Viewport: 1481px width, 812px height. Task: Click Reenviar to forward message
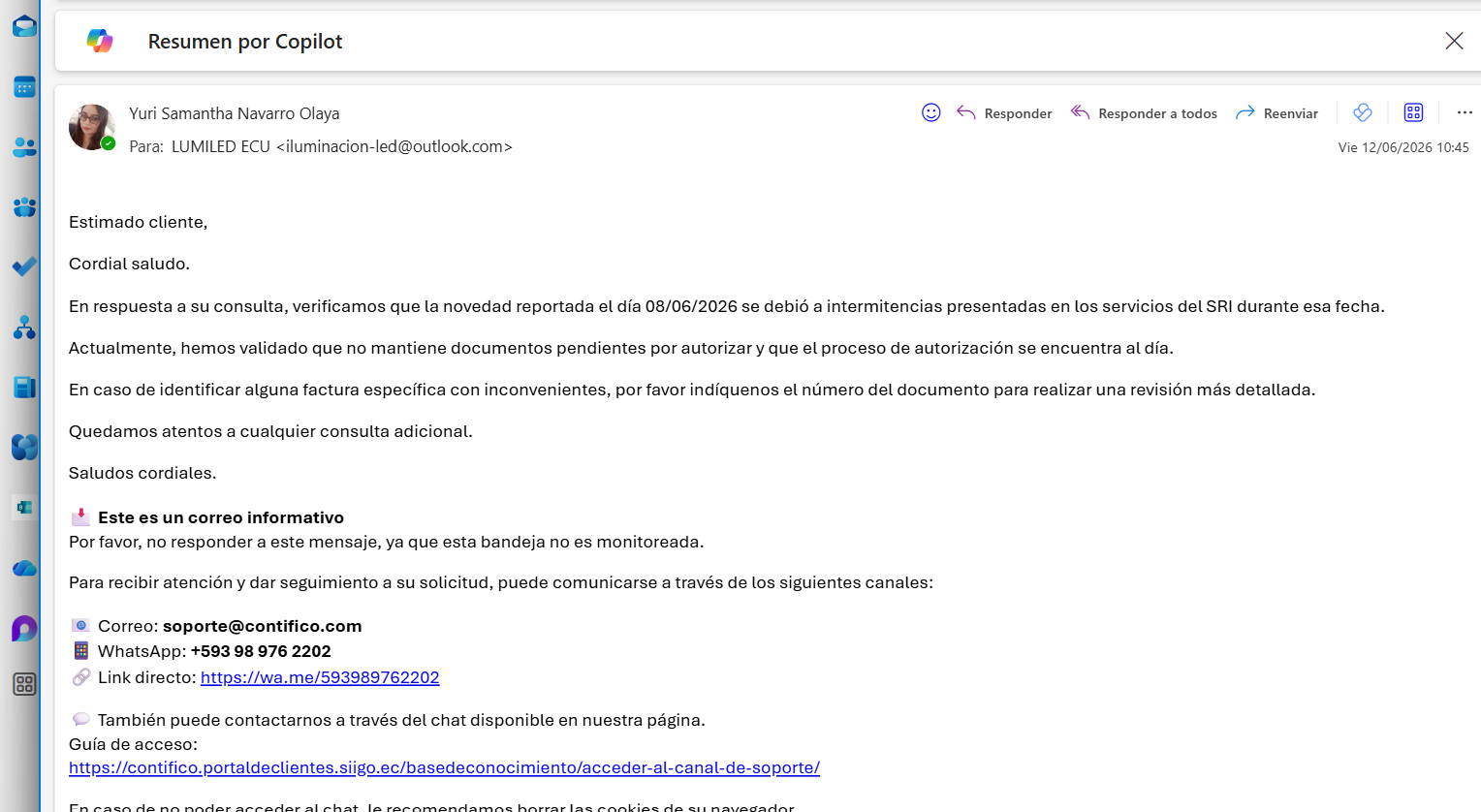[1276, 113]
